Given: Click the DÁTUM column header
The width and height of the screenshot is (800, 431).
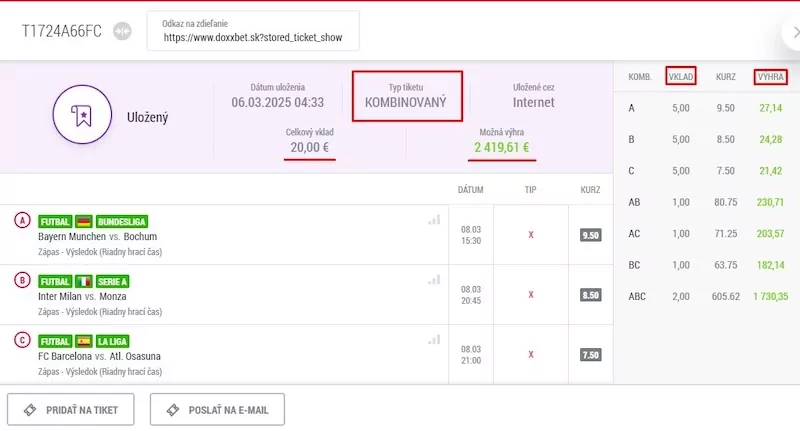Looking at the screenshot, I should [x=470, y=190].
